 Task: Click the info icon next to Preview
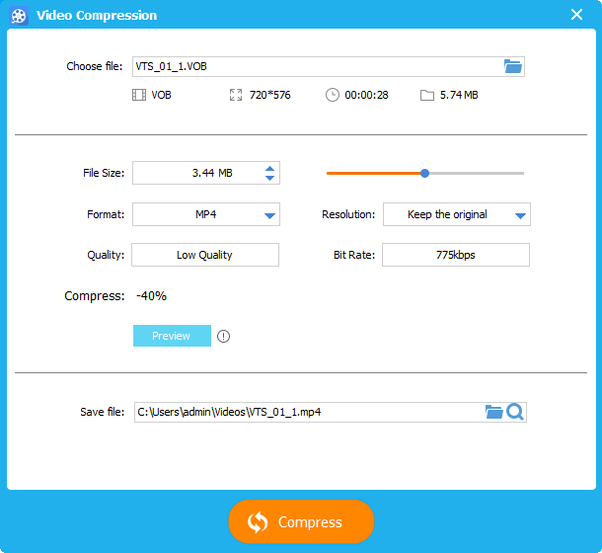tap(223, 336)
